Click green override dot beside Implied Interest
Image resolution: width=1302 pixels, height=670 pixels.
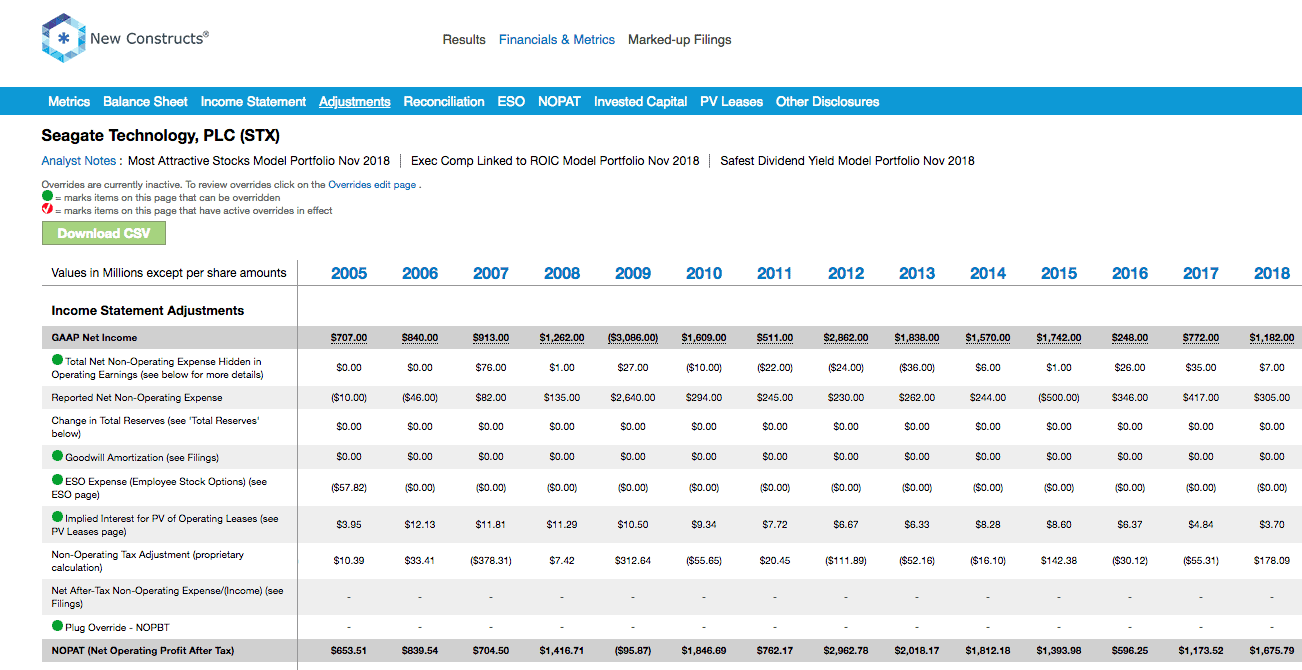pyautogui.click(x=57, y=519)
